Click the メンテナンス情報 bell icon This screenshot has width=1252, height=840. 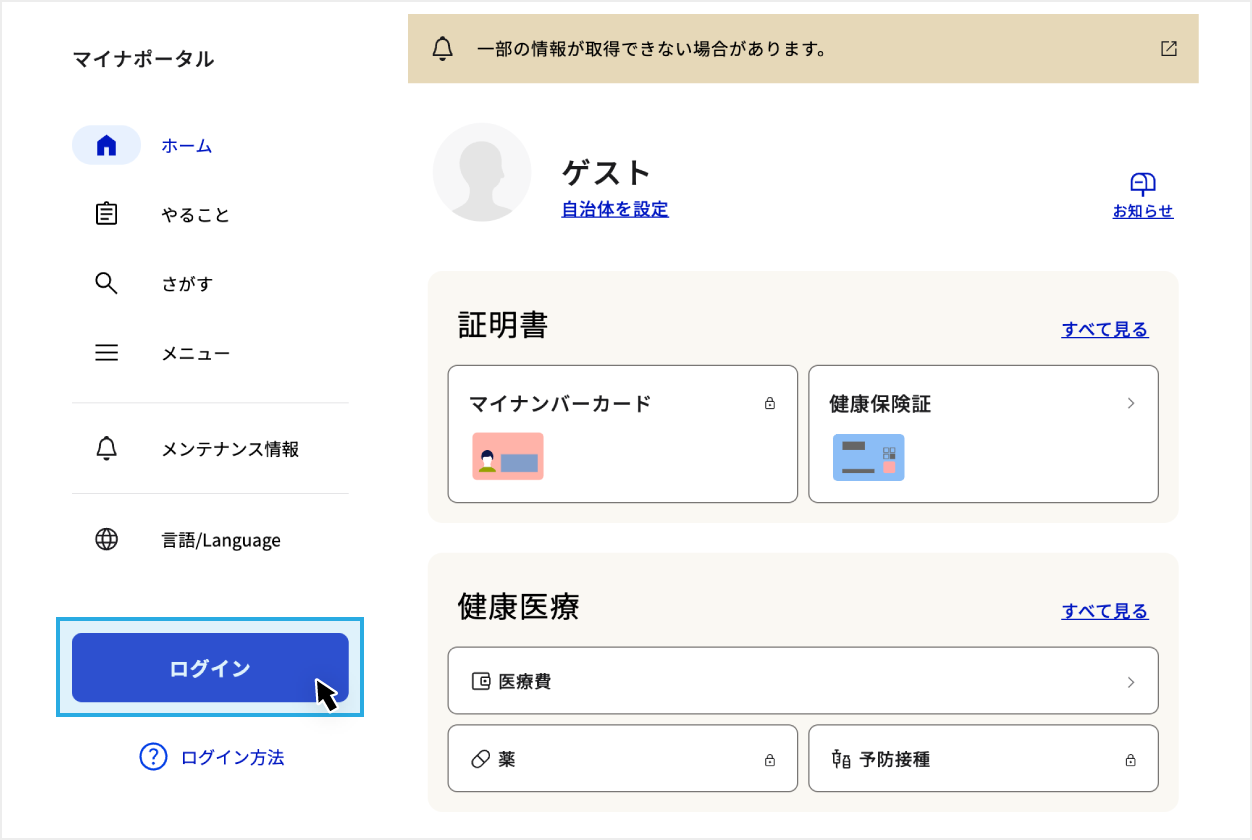(x=106, y=449)
